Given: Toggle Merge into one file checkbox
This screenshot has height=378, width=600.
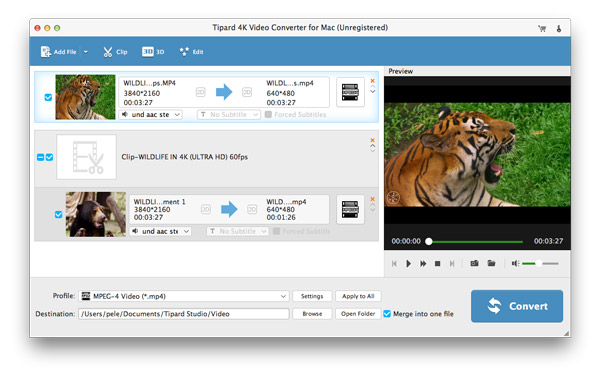Looking at the screenshot, I should coord(387,314).
